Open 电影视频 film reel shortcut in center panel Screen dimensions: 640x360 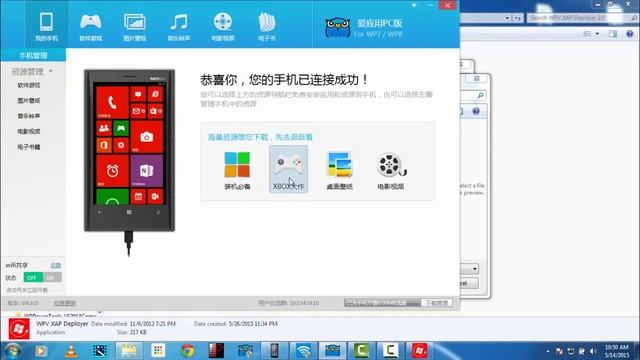(391, 170)
